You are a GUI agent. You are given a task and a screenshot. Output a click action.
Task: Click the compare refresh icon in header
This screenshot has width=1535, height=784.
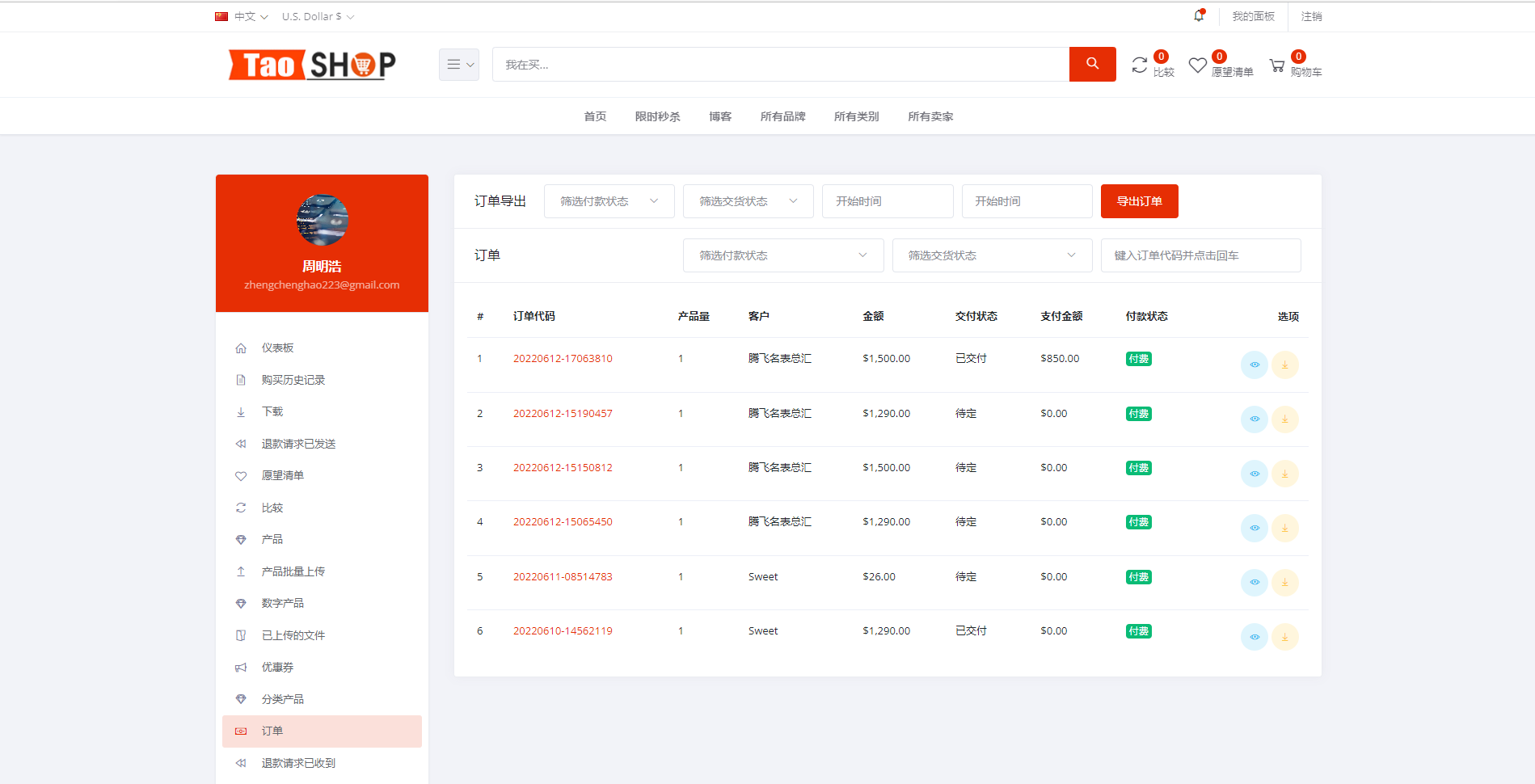(1140, 62)
